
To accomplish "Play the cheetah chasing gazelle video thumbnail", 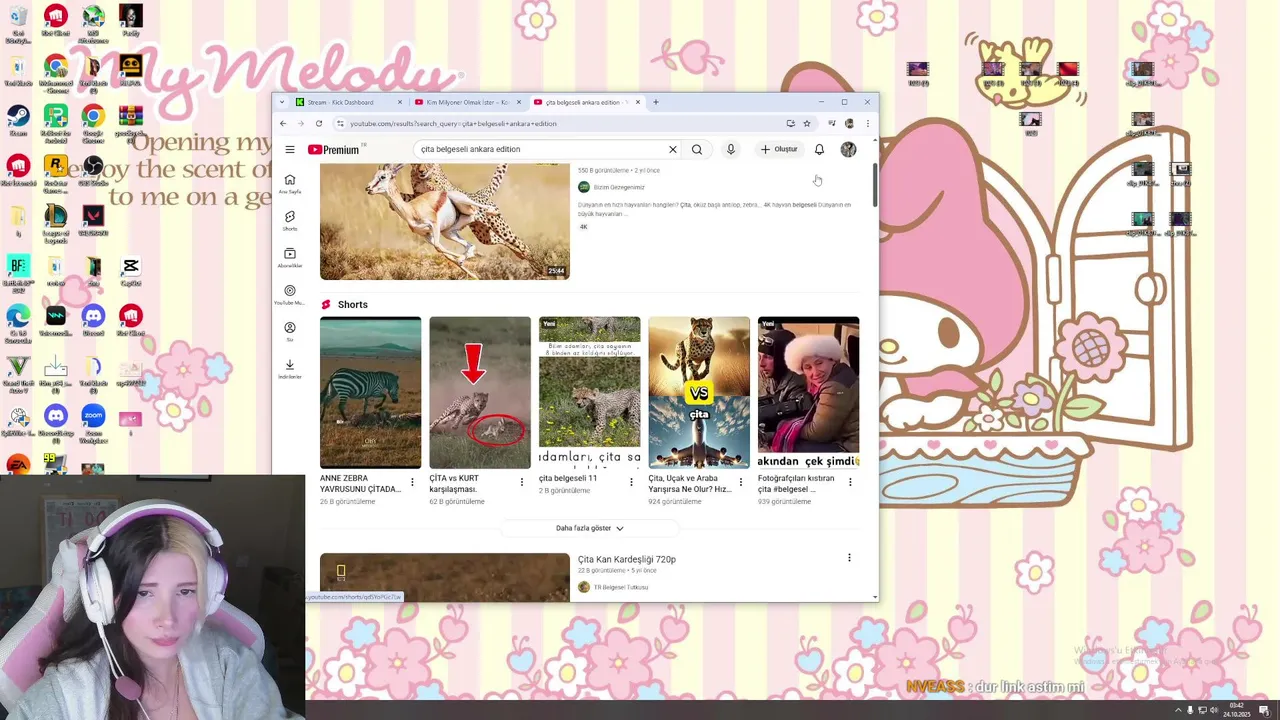I will (x=445, y=222).
